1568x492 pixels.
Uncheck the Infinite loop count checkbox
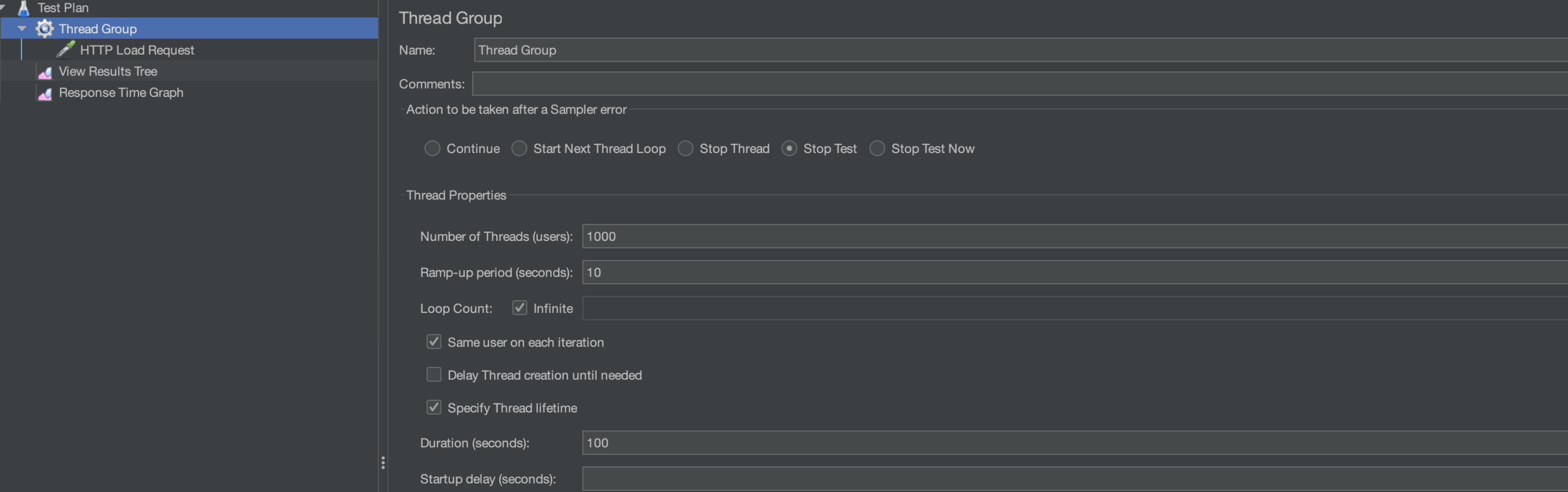point(519,308)
